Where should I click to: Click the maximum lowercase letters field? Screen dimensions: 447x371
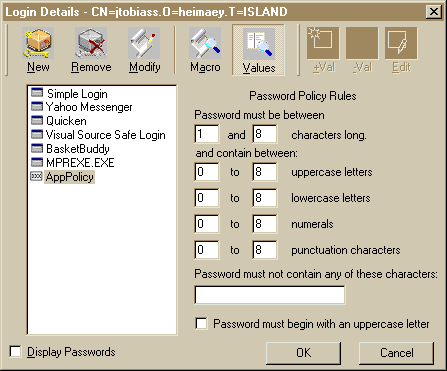[265, 198]
